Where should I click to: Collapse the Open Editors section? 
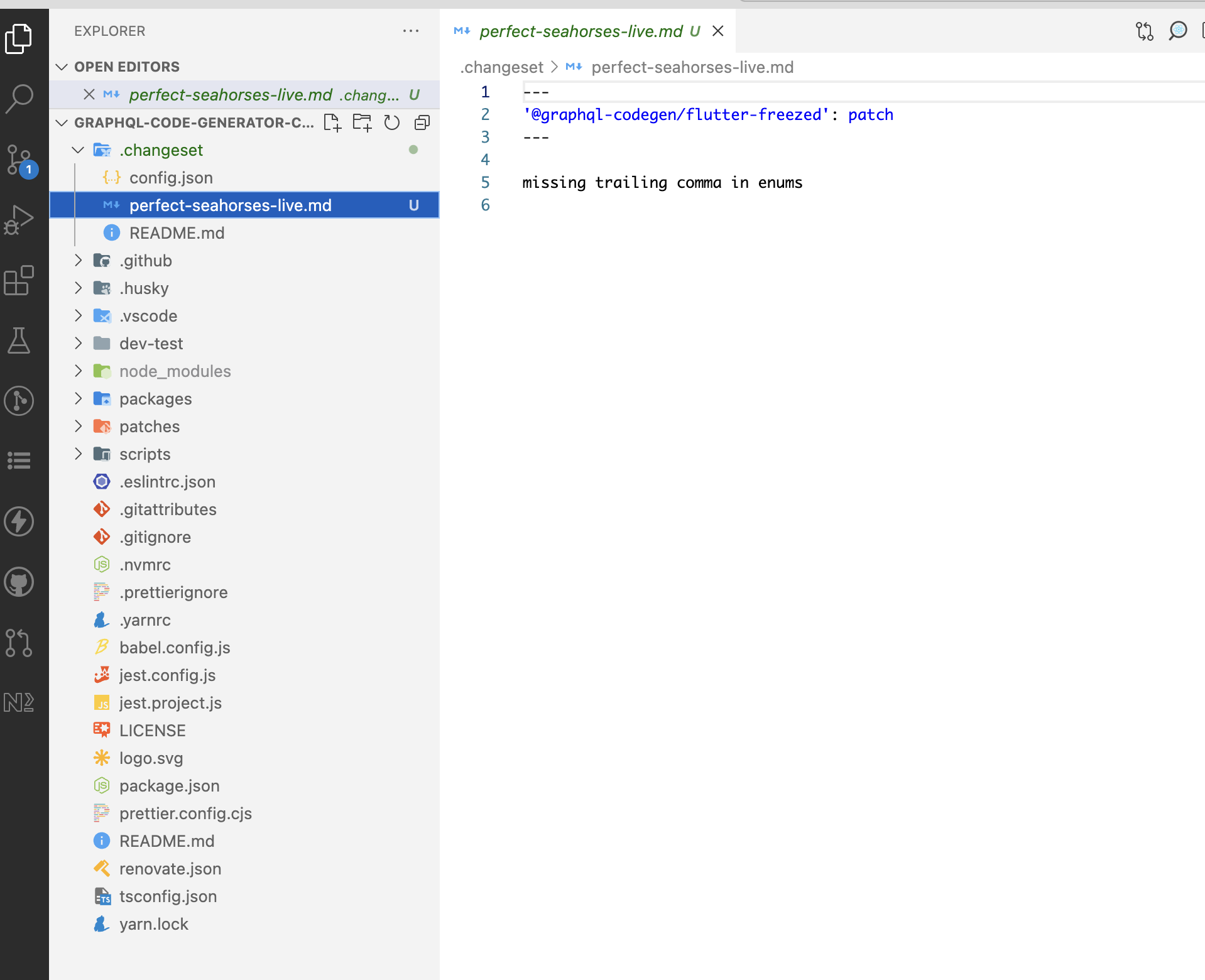(62, 67)
